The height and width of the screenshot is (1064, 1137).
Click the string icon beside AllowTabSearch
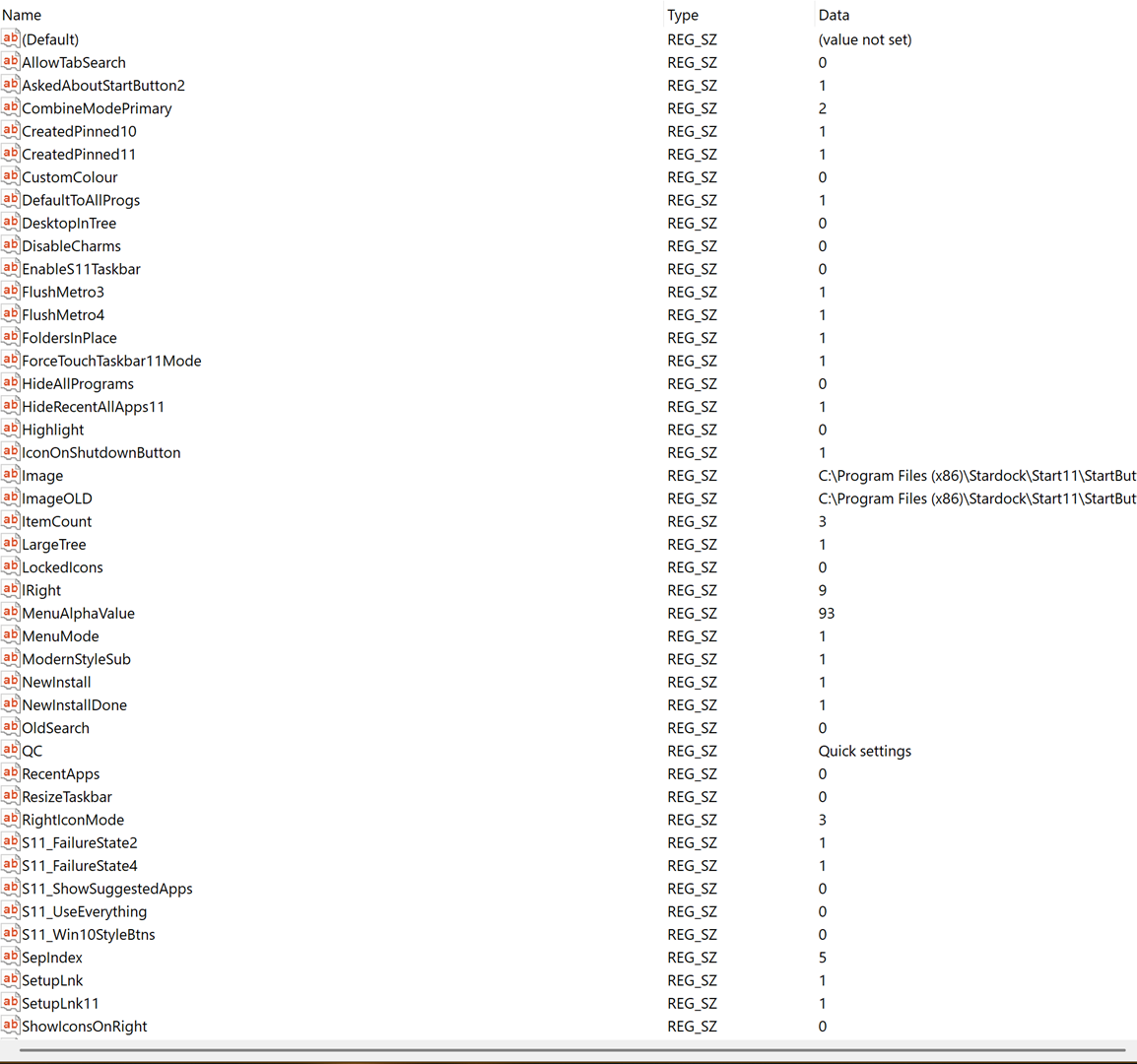click(x=11, y=62)
